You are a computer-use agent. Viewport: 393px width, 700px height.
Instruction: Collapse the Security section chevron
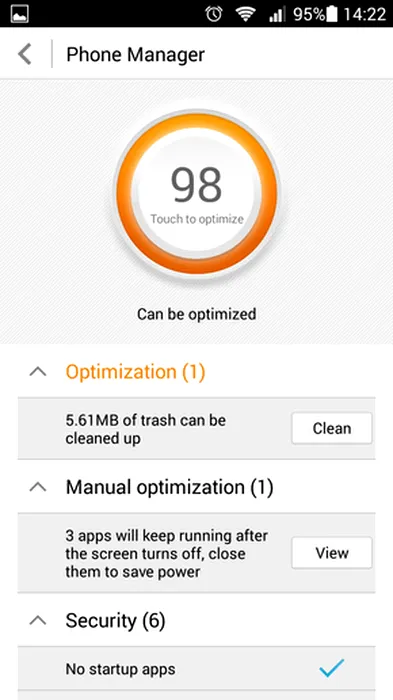tap(38, 620)
